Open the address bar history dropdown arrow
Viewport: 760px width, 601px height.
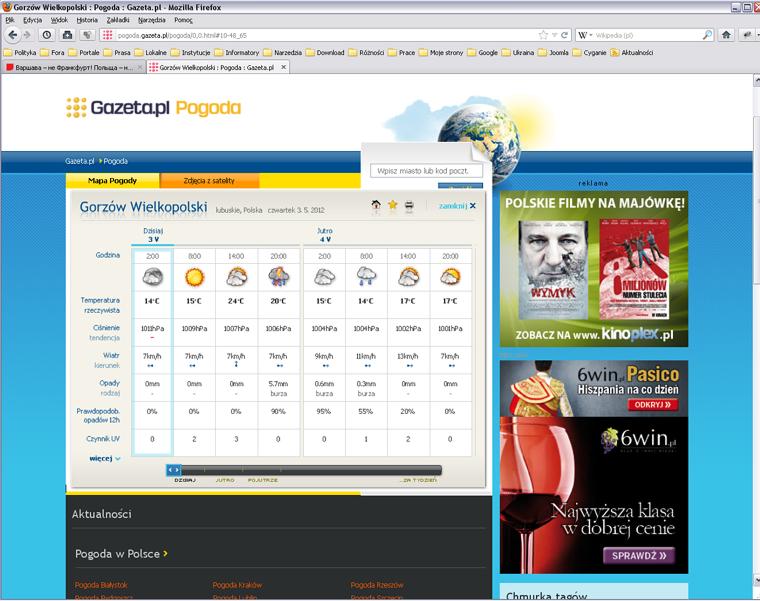[554, 35]
